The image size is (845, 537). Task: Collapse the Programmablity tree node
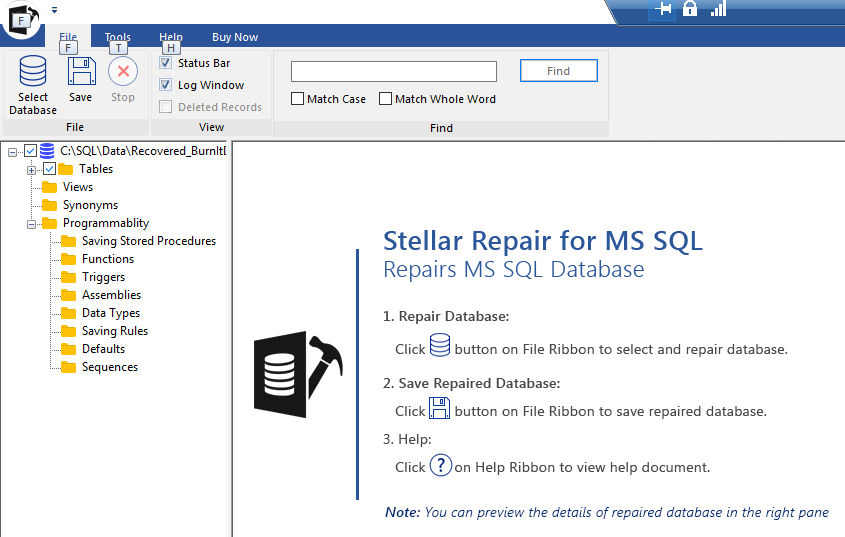point(32,224)
